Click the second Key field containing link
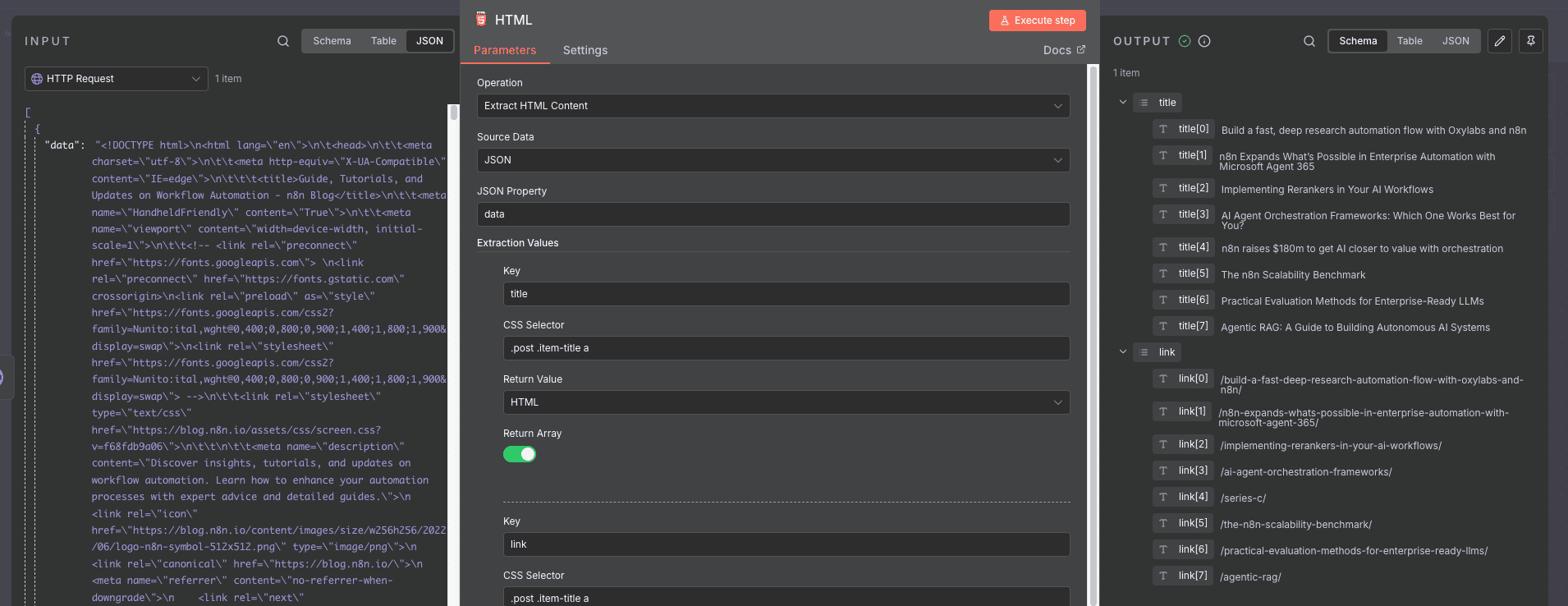This screenshot has height=606, width=1568. [x=786, y=544]
